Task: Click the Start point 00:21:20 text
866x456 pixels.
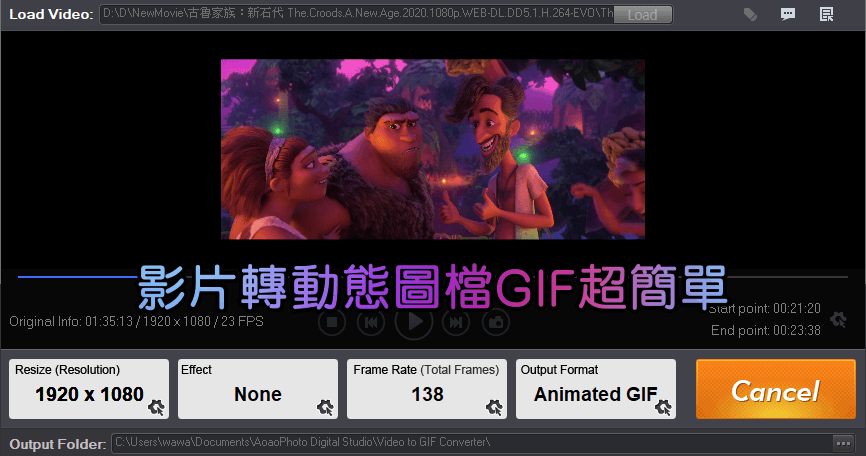Action: (x=765, y=308)
